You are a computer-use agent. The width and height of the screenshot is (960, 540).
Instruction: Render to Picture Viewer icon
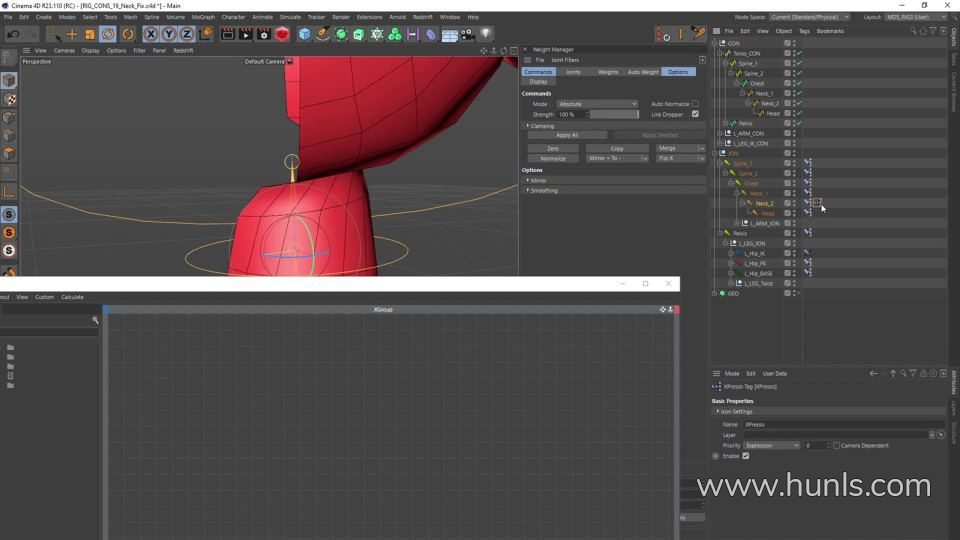click(246, 34)
